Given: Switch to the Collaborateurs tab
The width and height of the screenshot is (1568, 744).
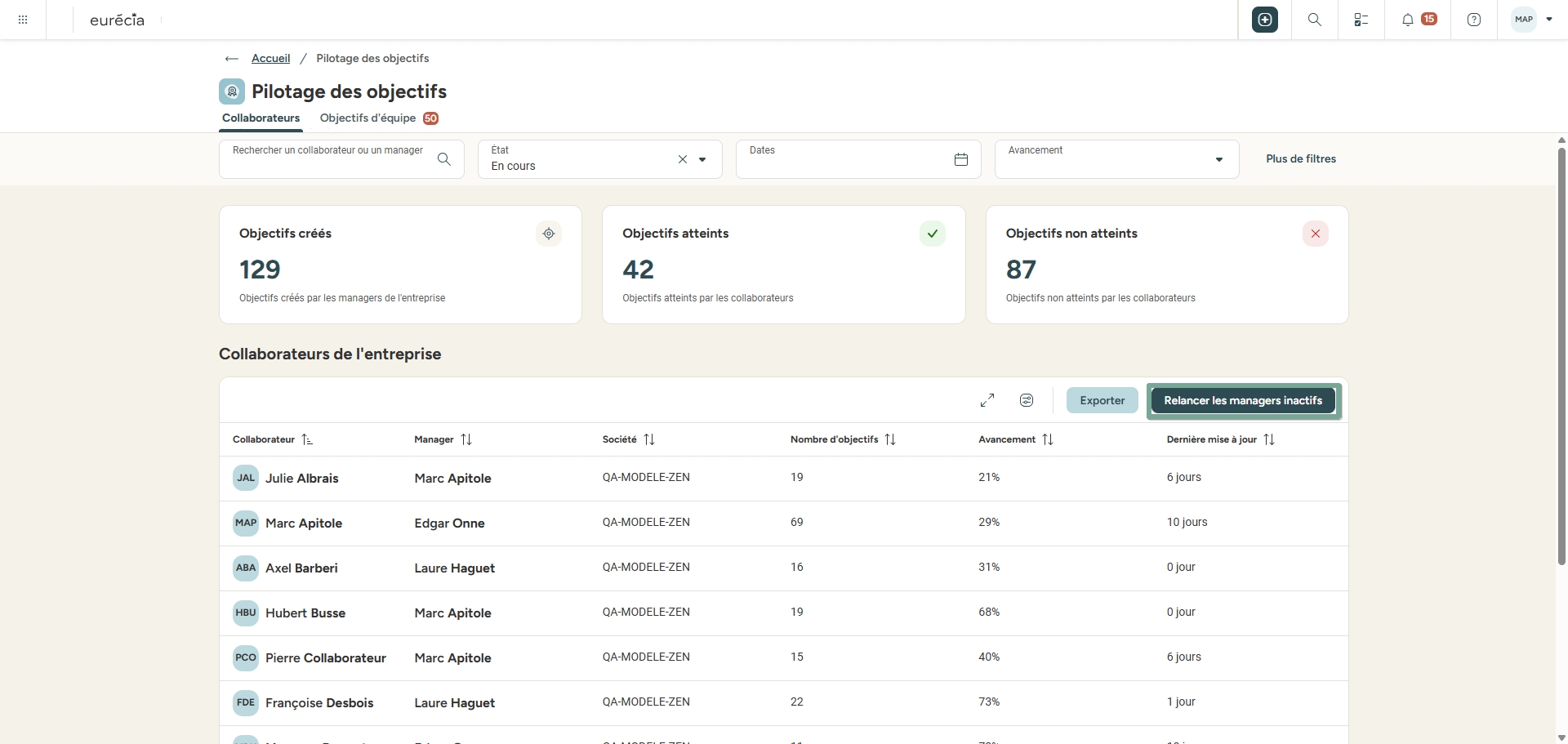Looking at the screenshot, I should (x=261, y=118).
